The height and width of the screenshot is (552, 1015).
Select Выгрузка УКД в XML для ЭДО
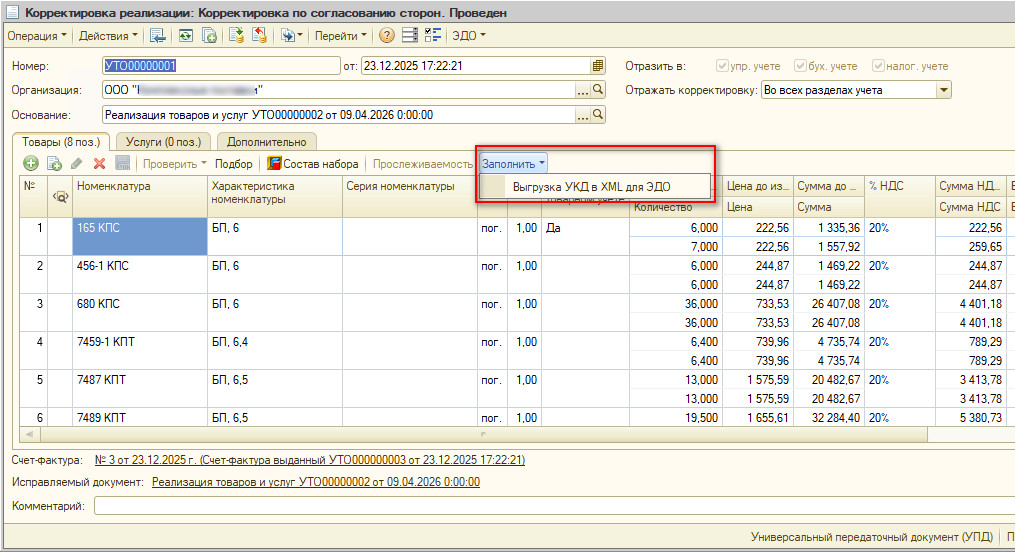point(591,186)
